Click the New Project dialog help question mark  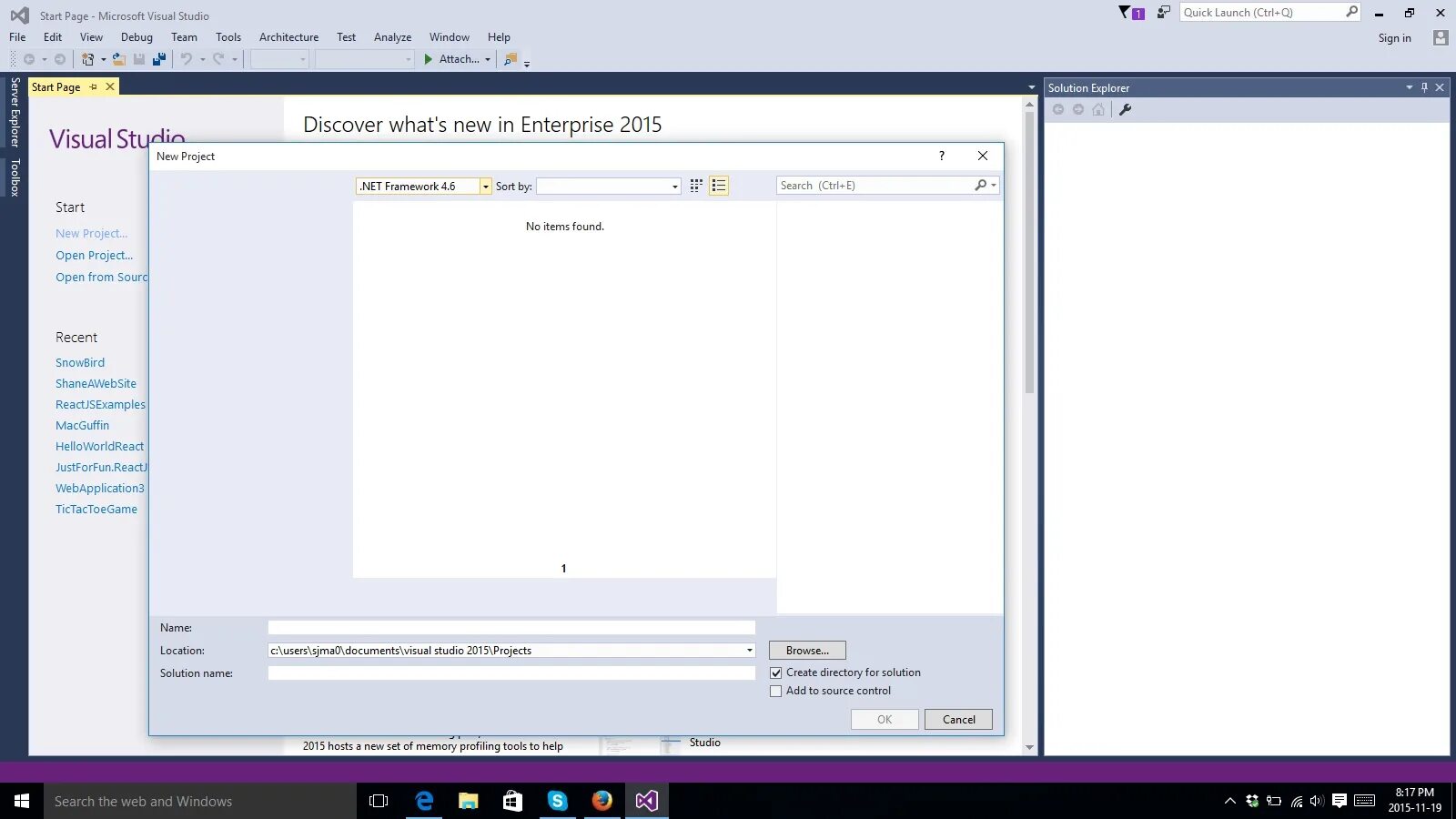[x=942, y=156]
